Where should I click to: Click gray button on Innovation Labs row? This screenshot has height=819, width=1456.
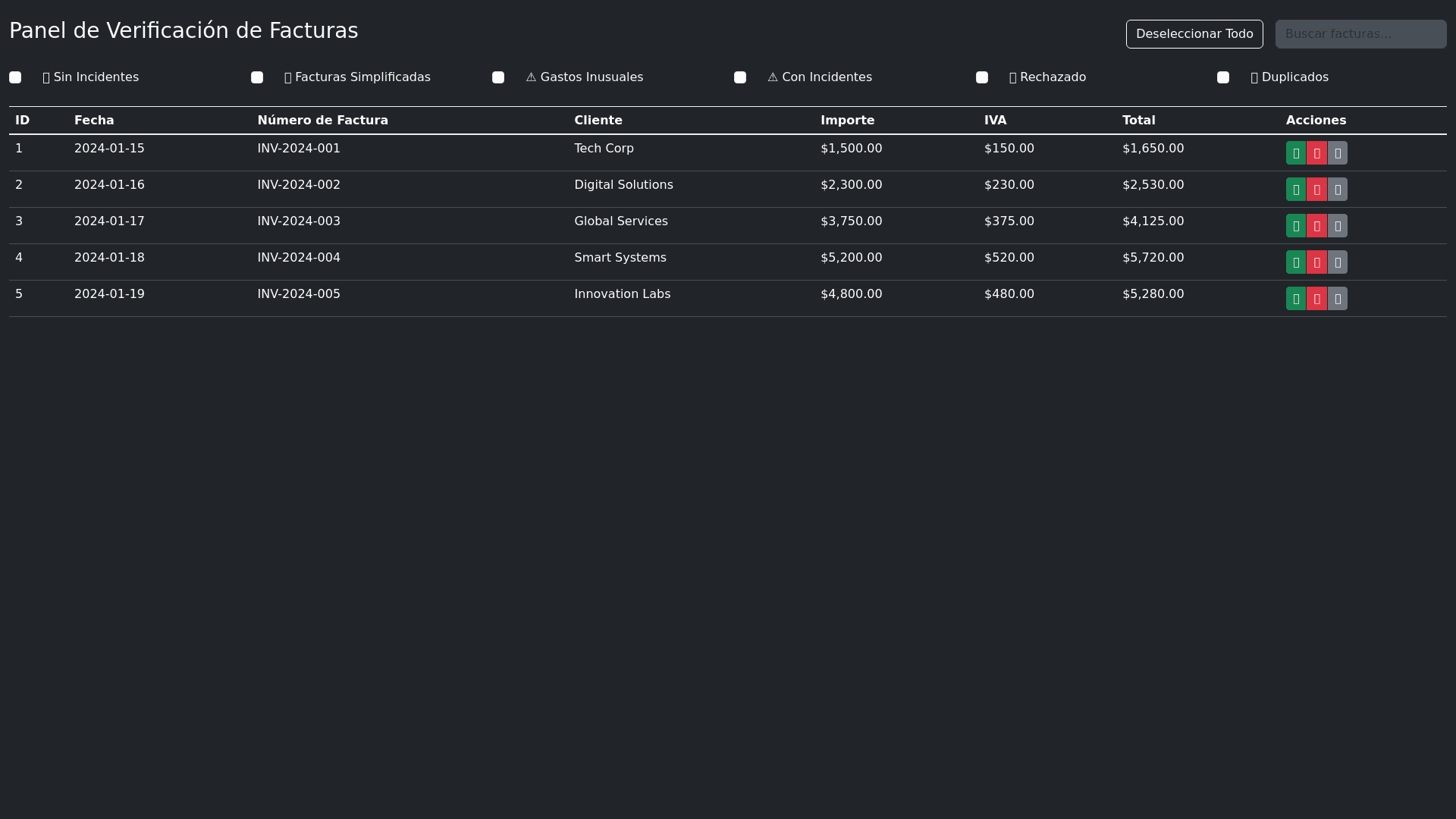tap(1338, 299)
